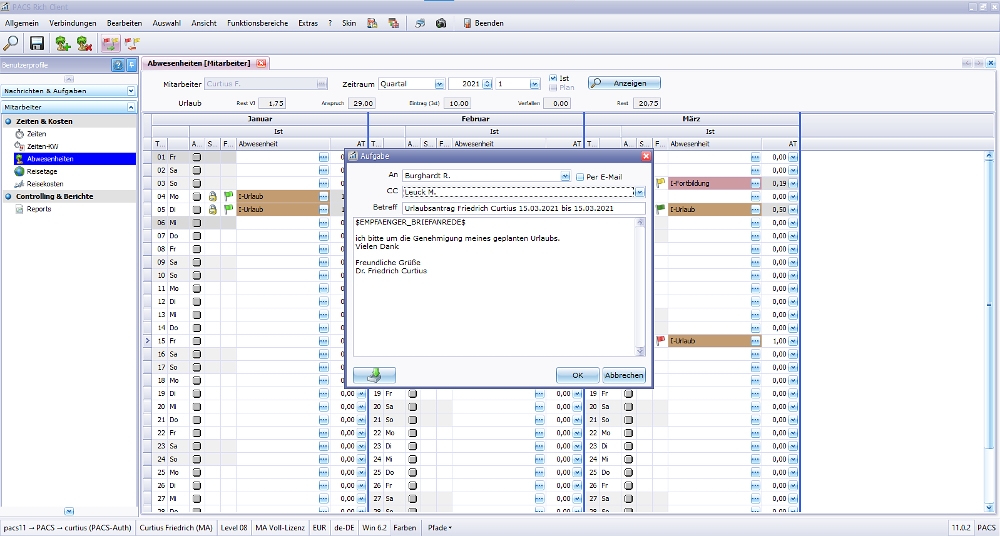
Task: Click the yellow flag next to I-Fortbildung
Action: coord(660,183)
